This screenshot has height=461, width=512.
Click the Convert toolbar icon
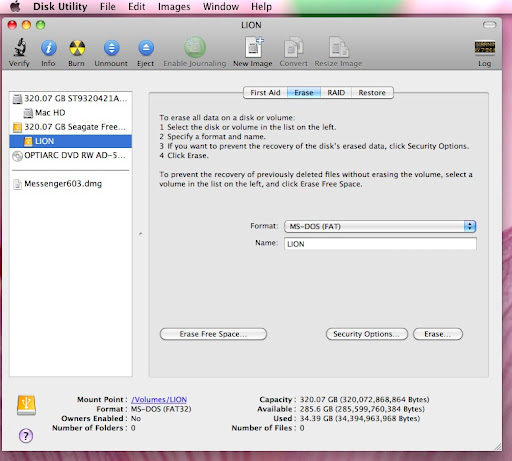click(293, 47)
